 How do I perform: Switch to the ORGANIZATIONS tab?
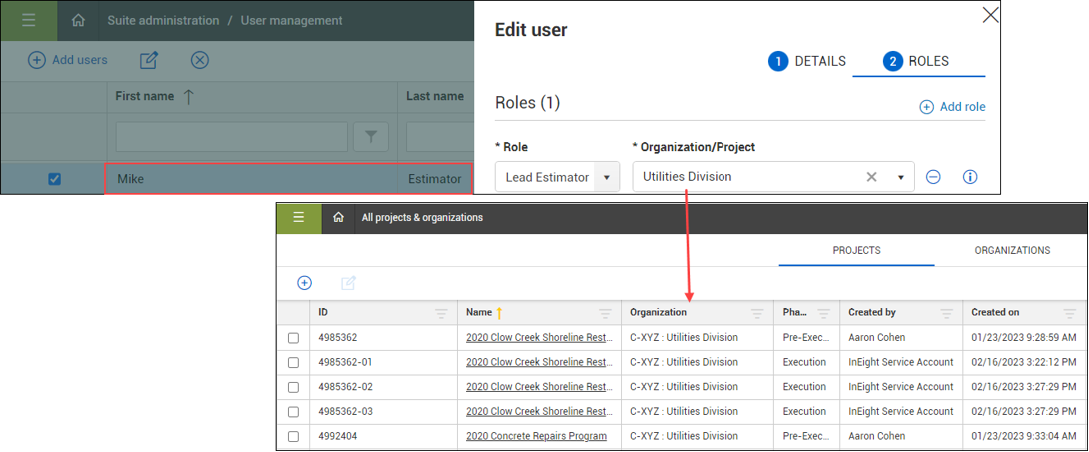click(x=1012, y=250)
